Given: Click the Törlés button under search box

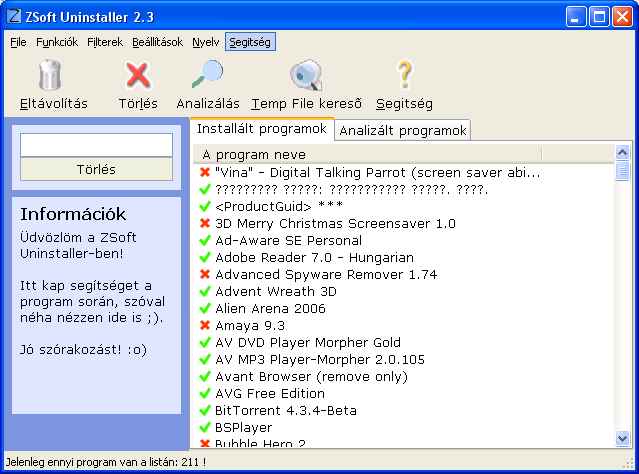Looking at the screenshot, I should pos(96,169).
